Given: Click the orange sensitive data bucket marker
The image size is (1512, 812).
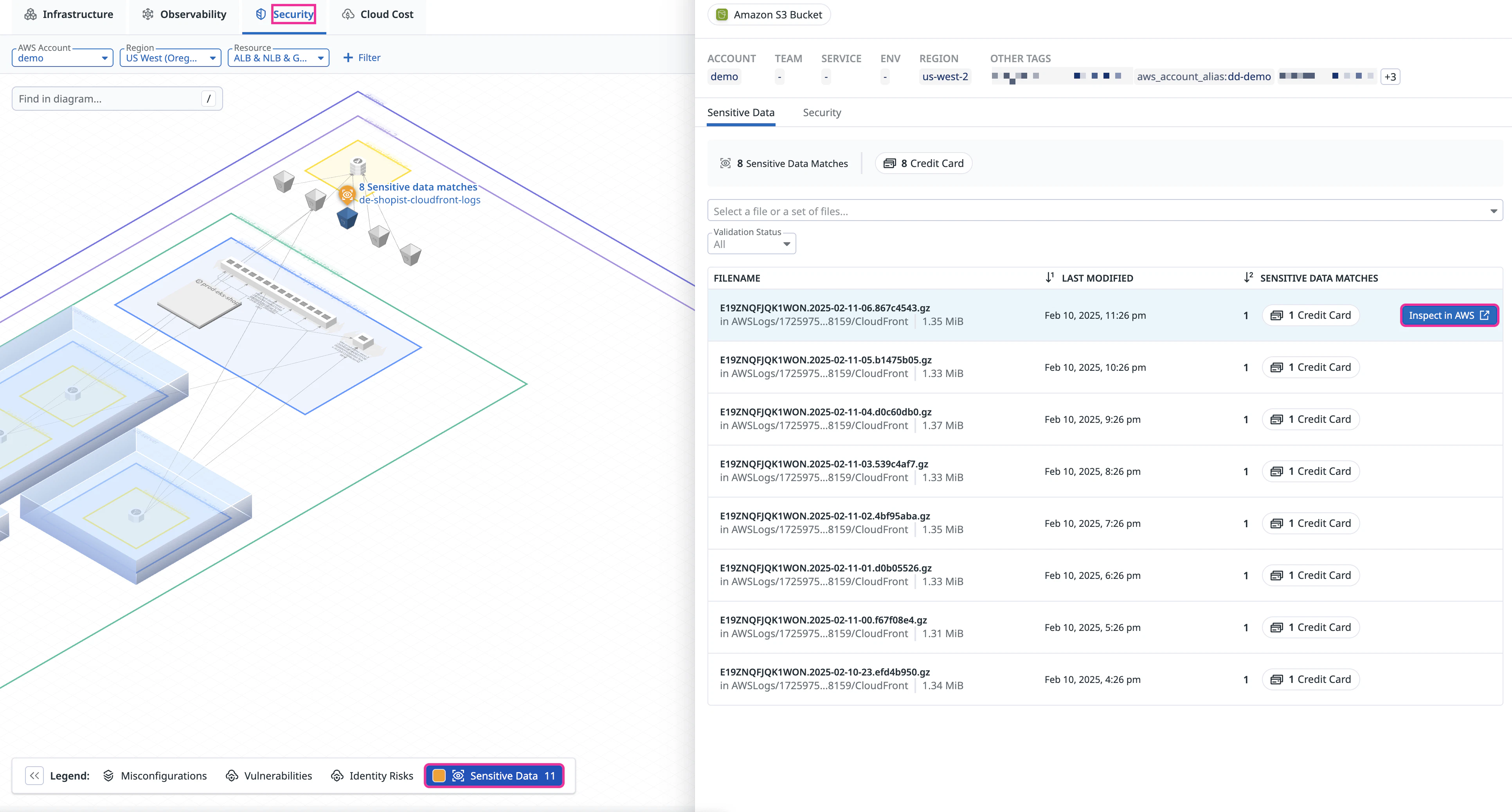Looking at the screenshot, I should pos(347,194).
